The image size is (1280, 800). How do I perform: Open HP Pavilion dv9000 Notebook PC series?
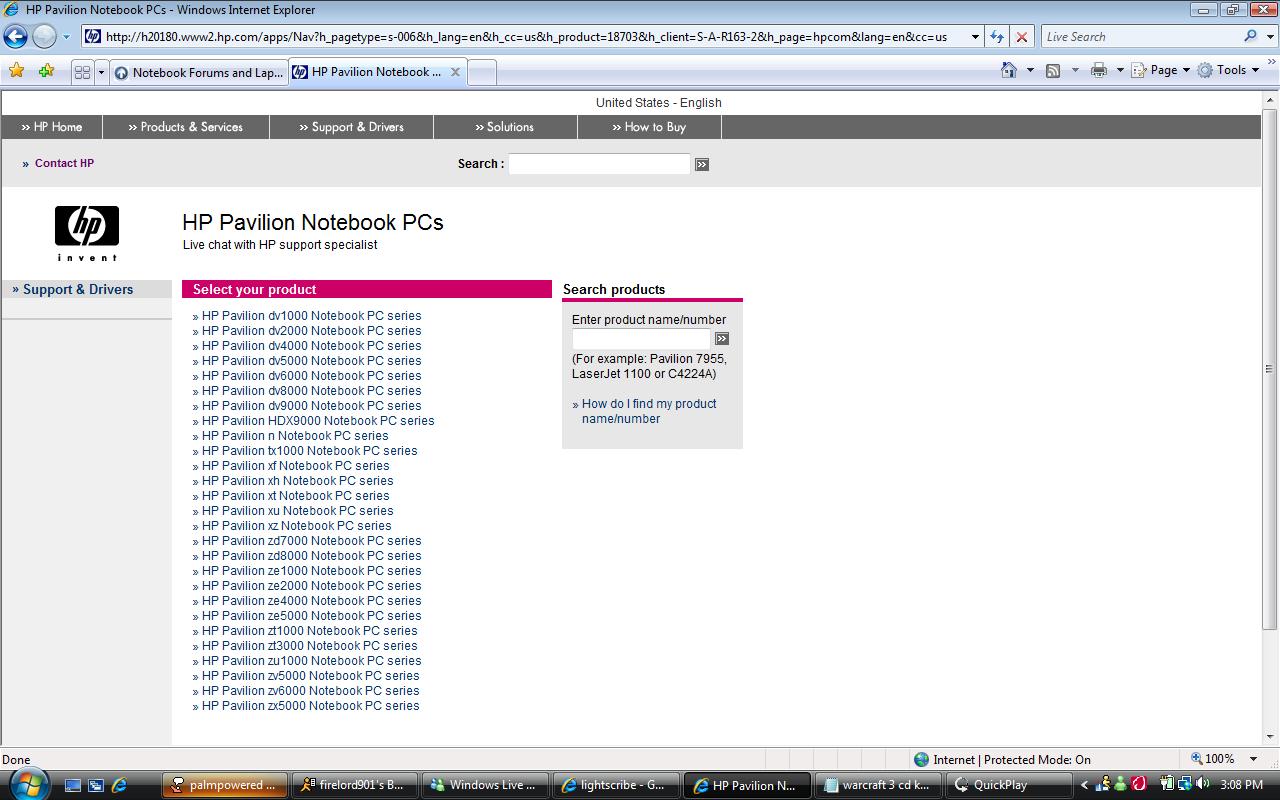pyautogui.click(x=312, y=406)
